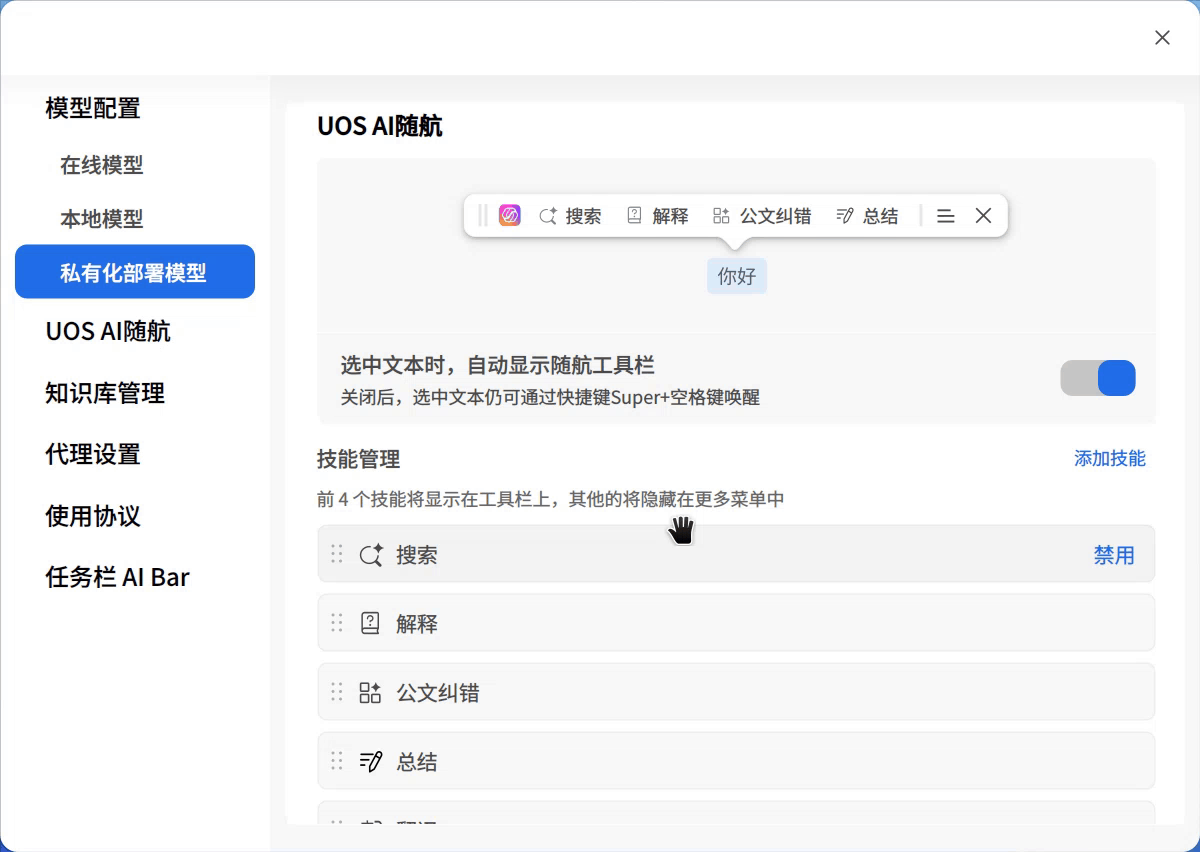Viewport: 1200px width, 852px height.
Task: Click 搜索 label in preview toolbar
Action: pyautogui.click(x=584, y=216)
